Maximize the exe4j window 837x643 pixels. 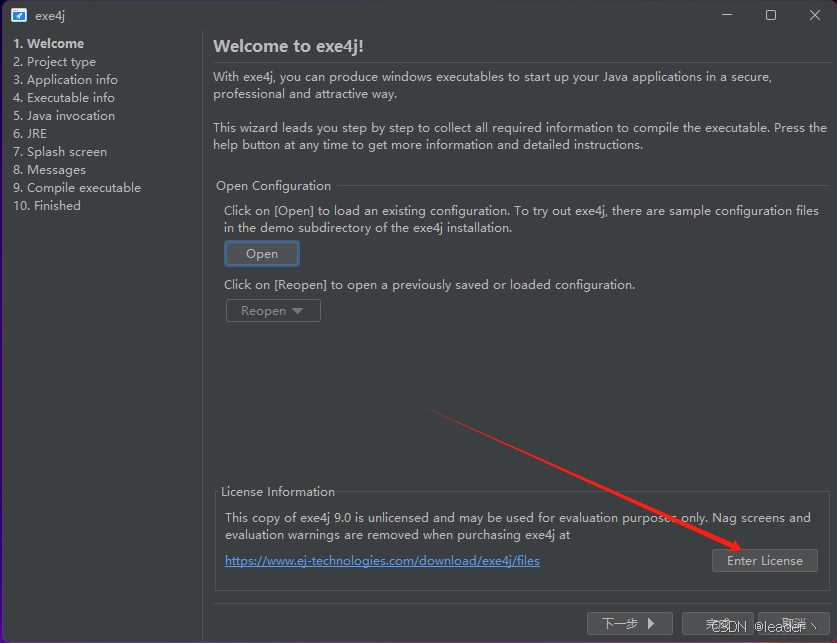point(771,15)
